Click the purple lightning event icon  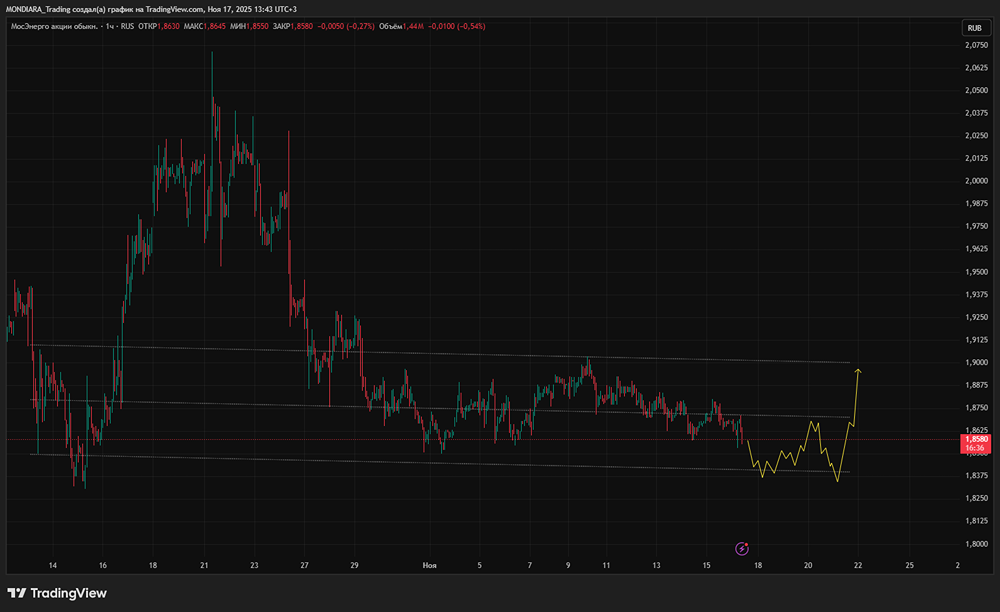[x=742, y=548]
